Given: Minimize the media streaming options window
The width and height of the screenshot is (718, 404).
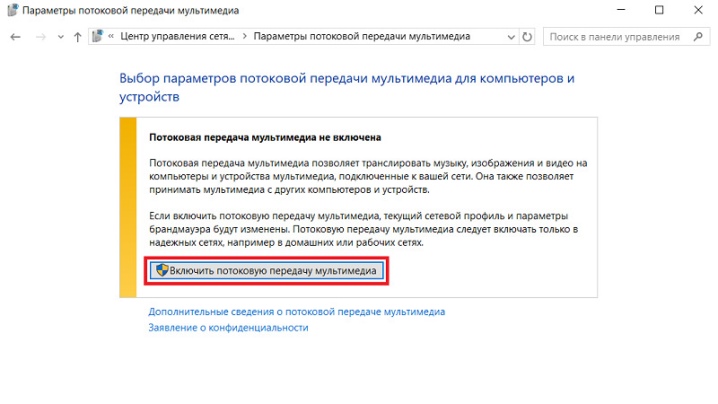Looking at the screenshot, I should coord(621,10).
